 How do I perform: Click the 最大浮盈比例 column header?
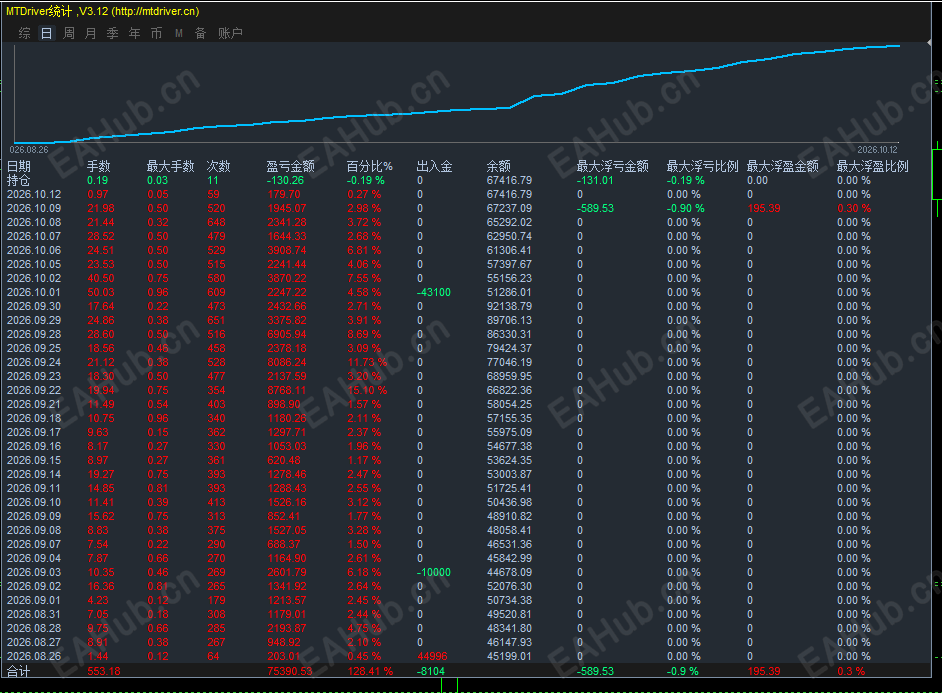tap(873, 166)
